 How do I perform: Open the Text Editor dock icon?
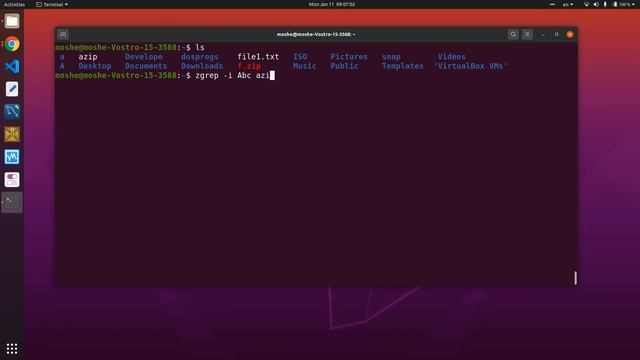12,89
